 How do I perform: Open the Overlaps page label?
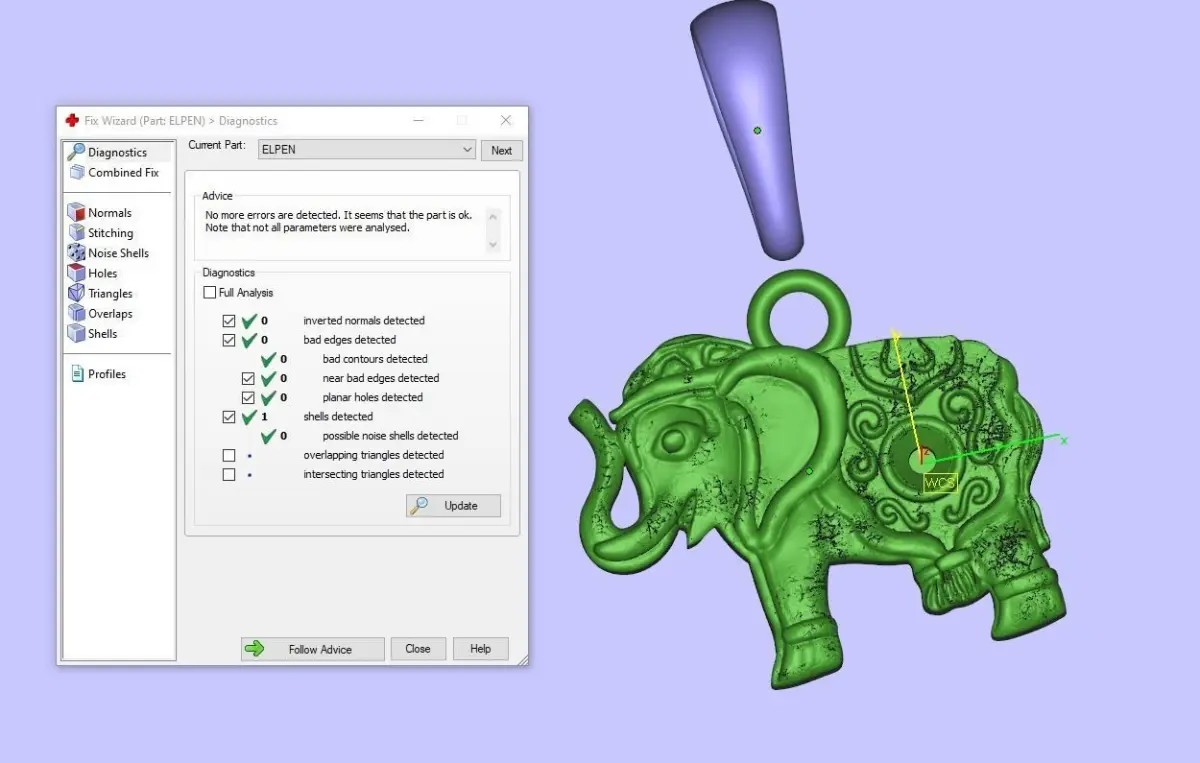(x=110, y=313)
